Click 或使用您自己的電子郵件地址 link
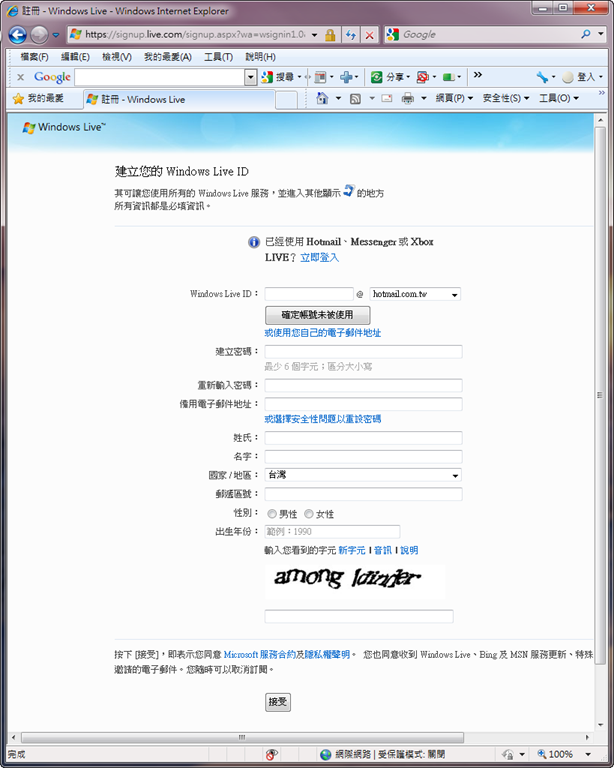Viewport: 614px width, 768px height. [x=323, y=333]
